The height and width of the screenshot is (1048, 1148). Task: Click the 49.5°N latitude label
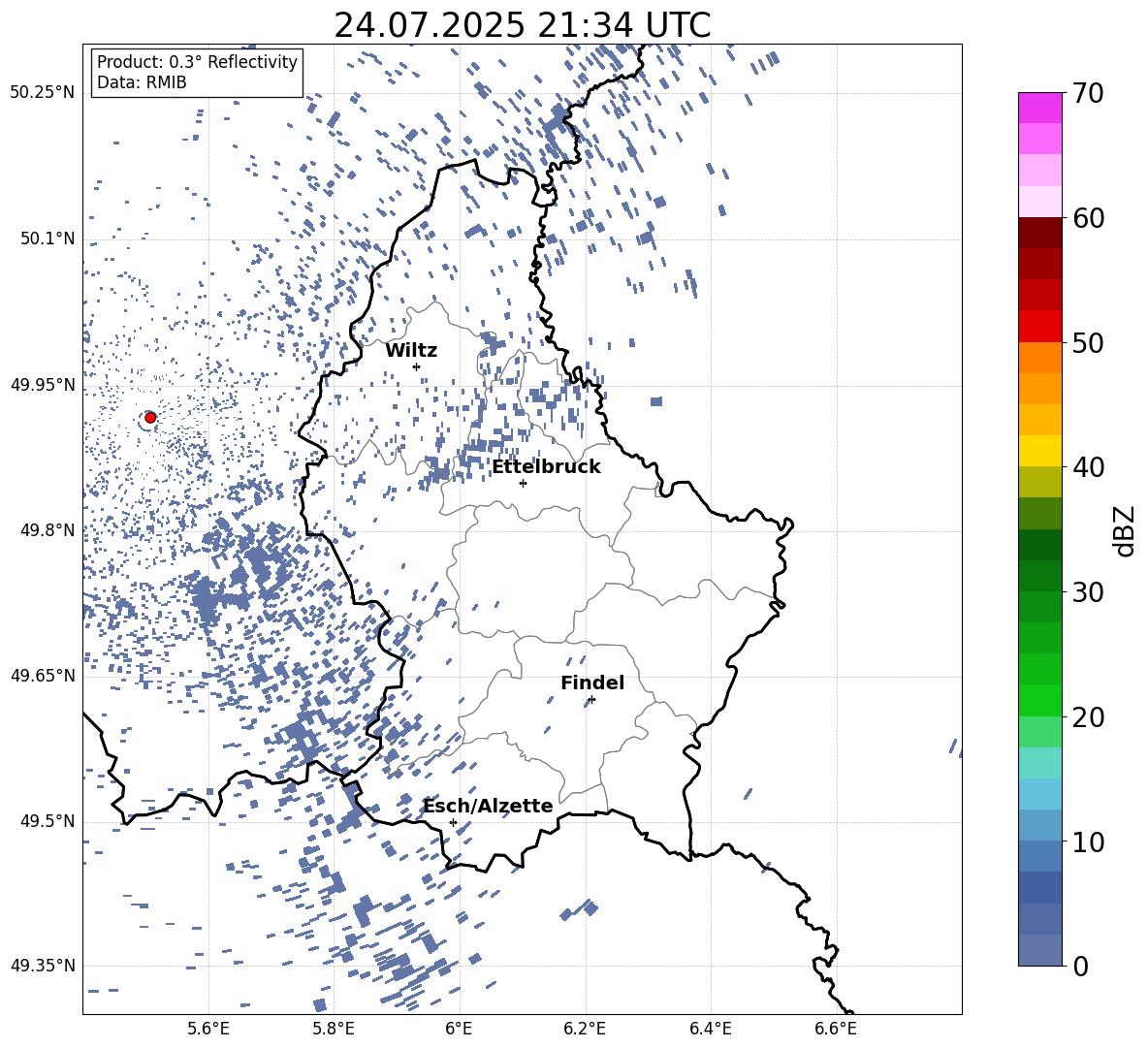[x=48, y=820]
